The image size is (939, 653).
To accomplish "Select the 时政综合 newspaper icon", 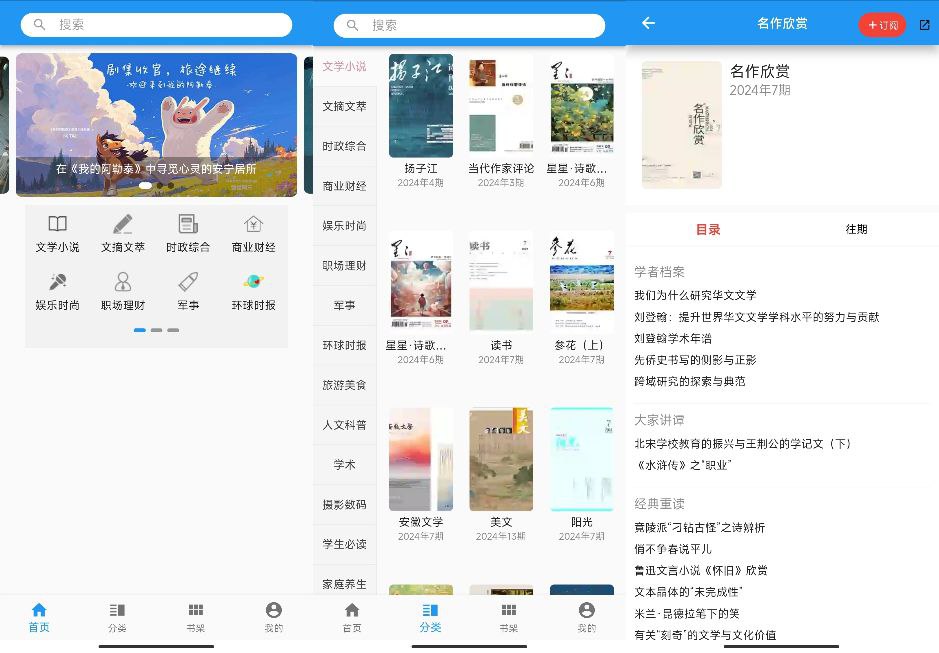I will coord(188,224).
